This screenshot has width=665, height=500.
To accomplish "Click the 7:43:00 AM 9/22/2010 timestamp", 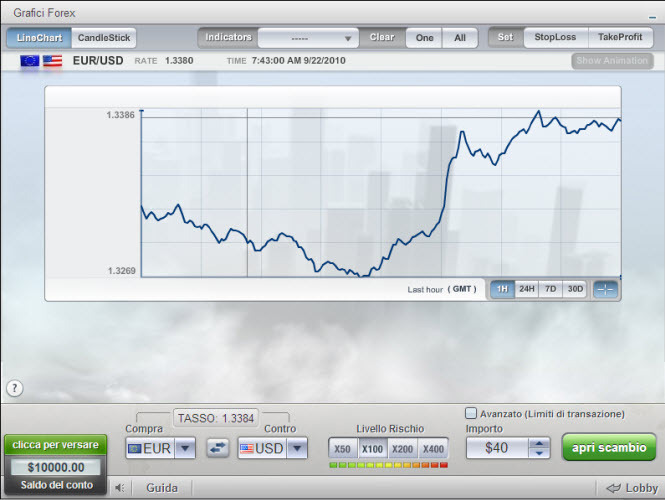I will pyautogui.click(x=299, y=61).
